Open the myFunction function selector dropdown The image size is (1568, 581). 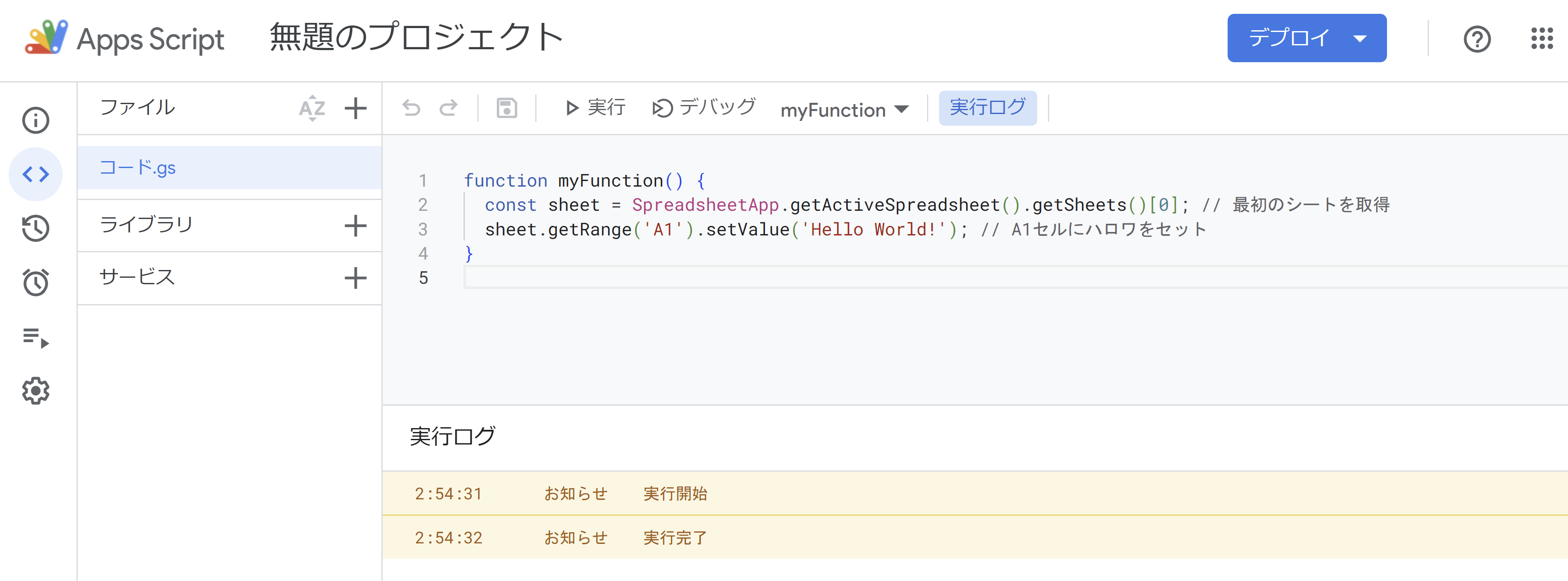click(x=844, y=110)
